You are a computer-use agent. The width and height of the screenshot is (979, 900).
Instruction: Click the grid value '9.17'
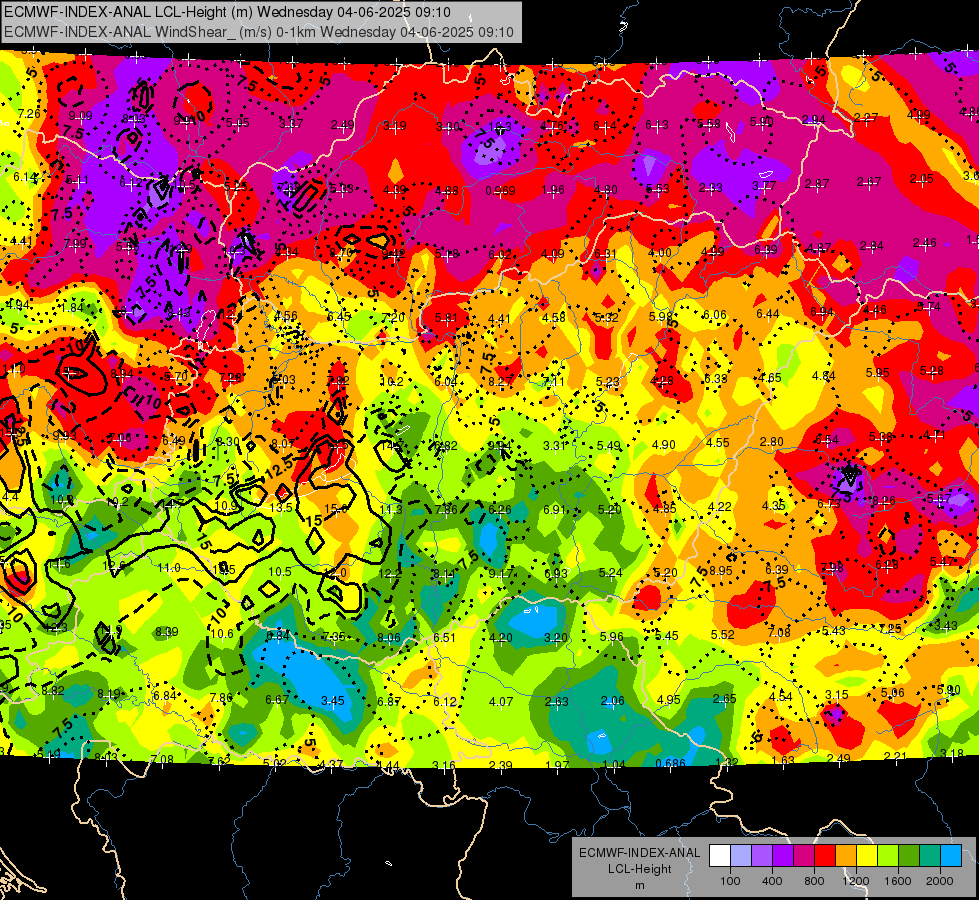tap(500, 573)
